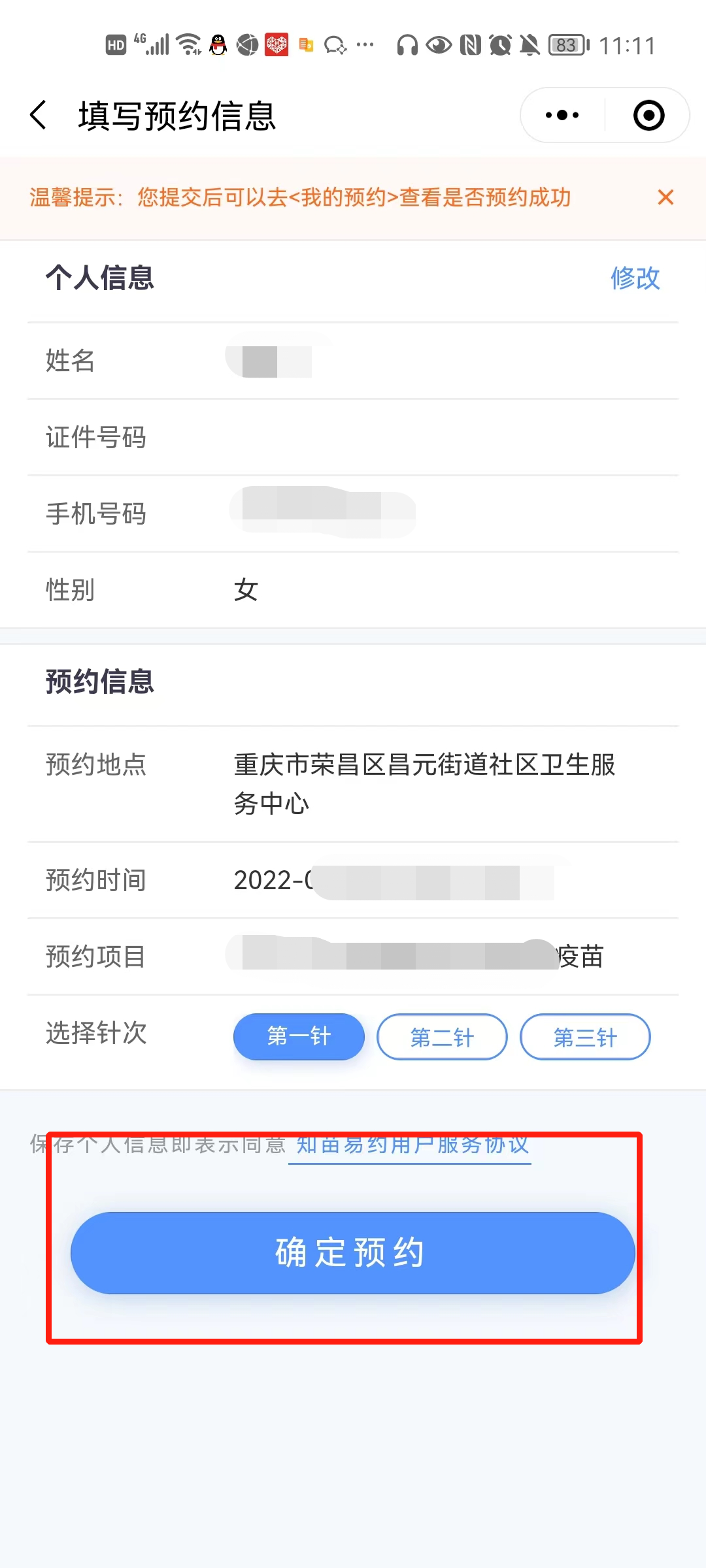The image size is (706, 1568).
Task: Tap the 预约时间 appointment time row
Action: pos(392,881)
